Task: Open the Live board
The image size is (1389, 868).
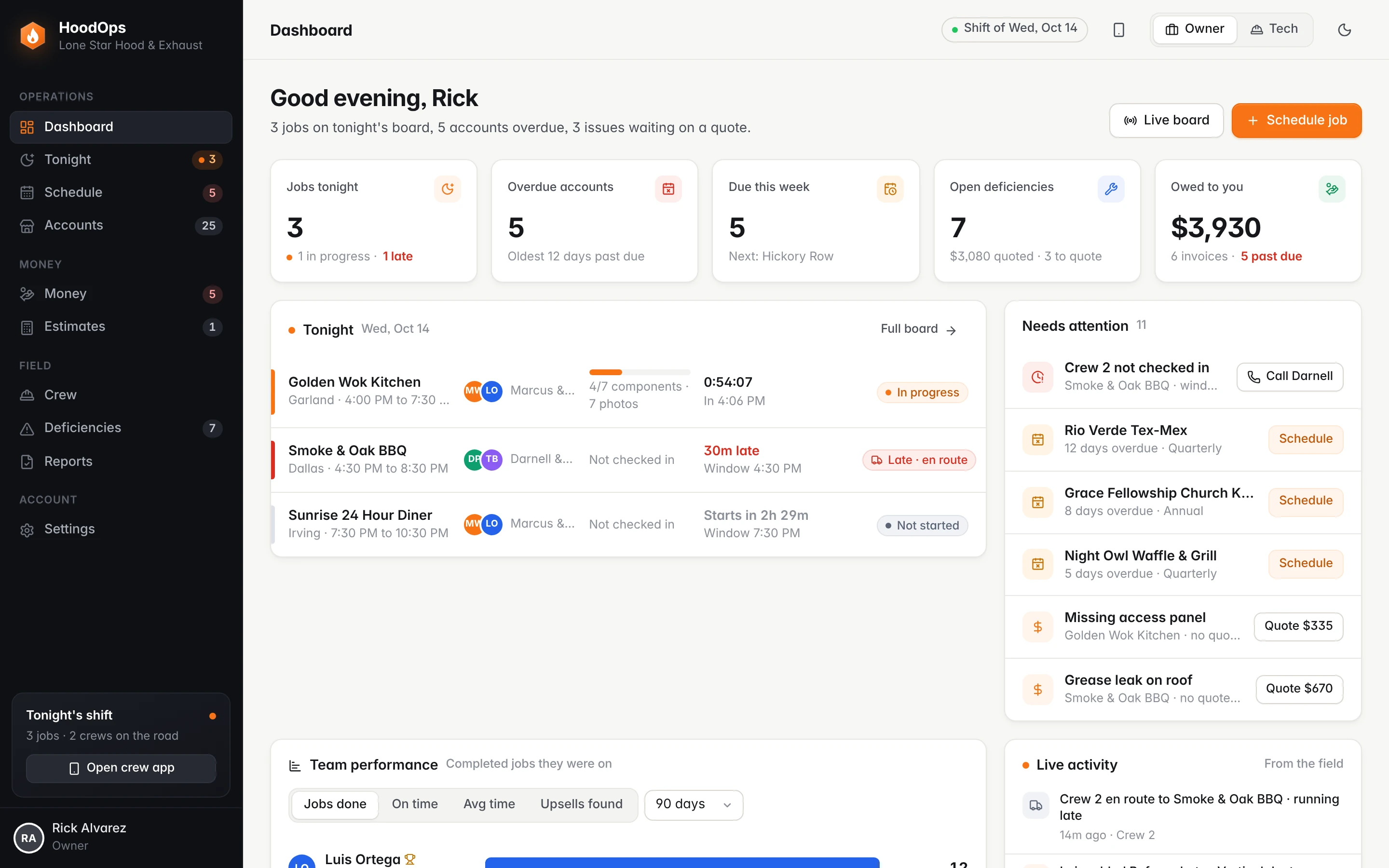Action: point(1166,121)
